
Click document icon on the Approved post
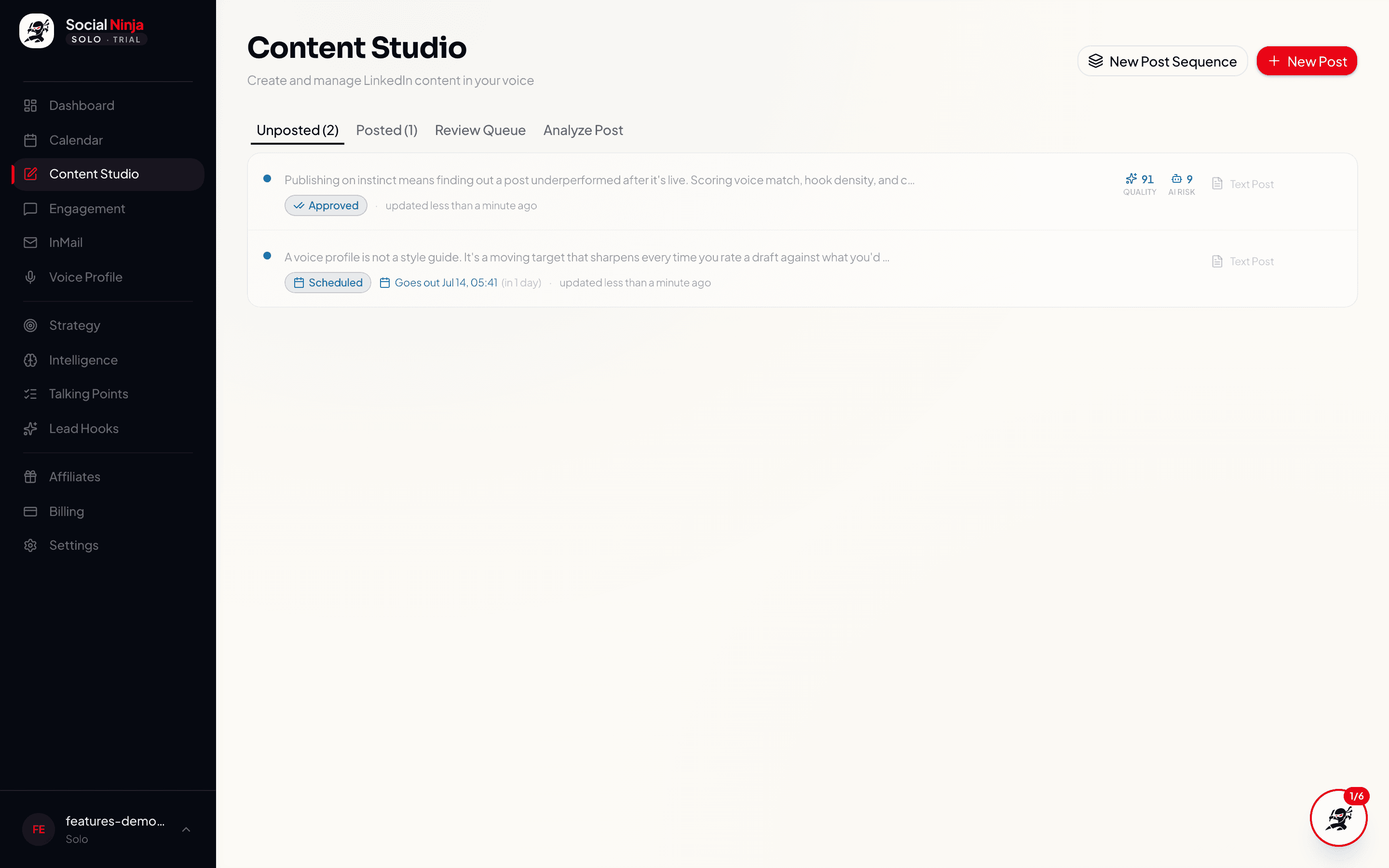pyautogui.click(x=1217, y=184)
